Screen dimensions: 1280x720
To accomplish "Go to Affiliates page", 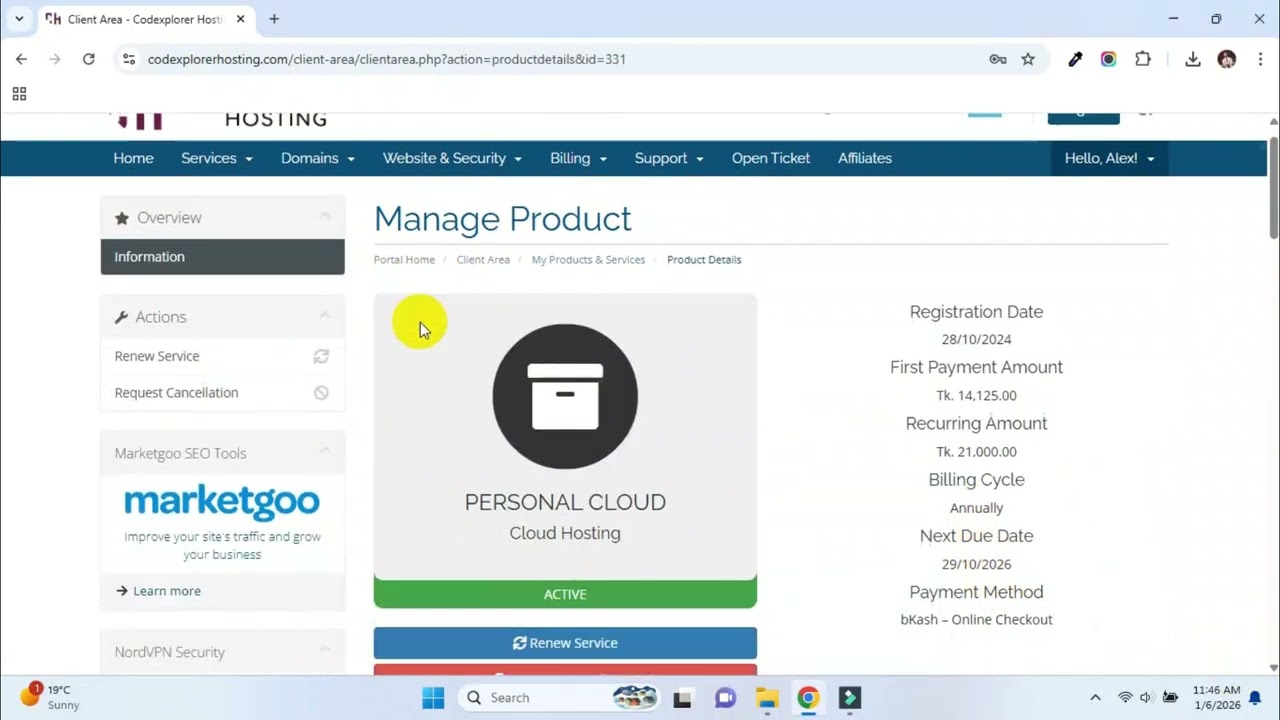I will (865, 158).
